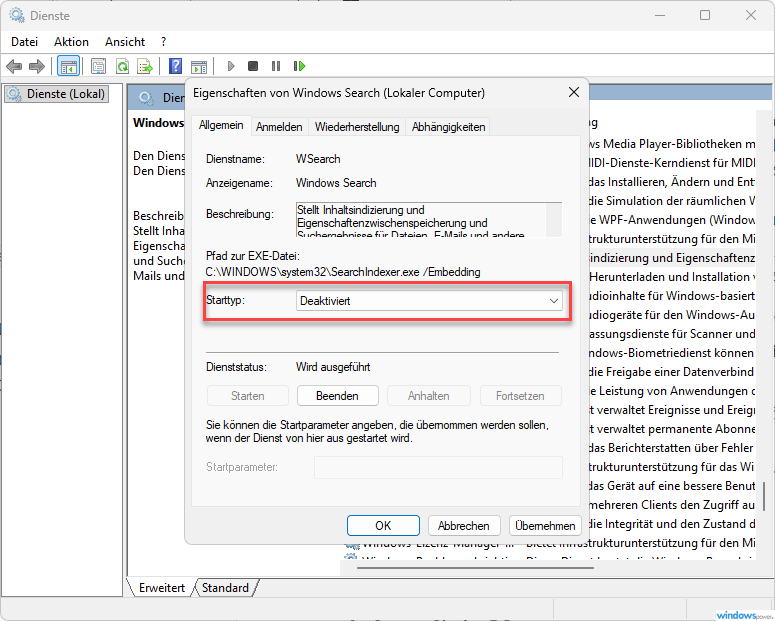Toggle the action pane toolbar icon
The height and width of the screenshot is (621, 775).
coord(199,66)
